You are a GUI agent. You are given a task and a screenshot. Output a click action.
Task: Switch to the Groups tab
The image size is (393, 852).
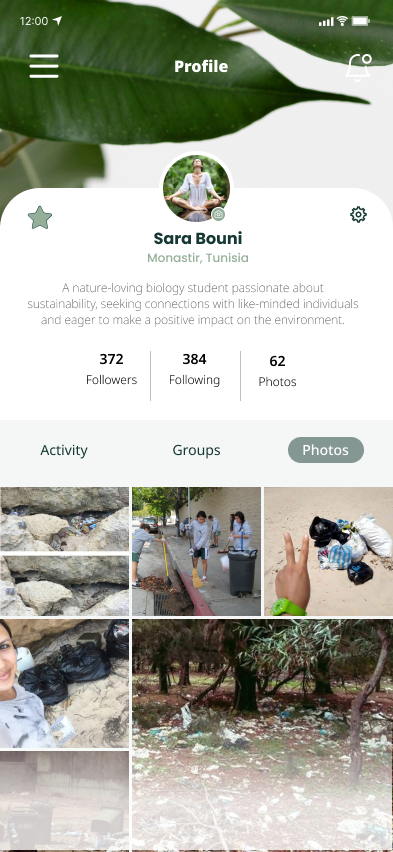coord(196,450)
